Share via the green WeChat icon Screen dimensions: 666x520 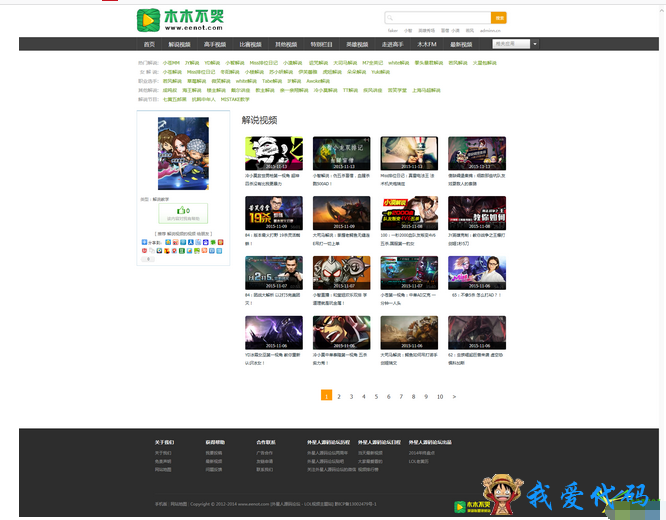click(x=213, y=242)
